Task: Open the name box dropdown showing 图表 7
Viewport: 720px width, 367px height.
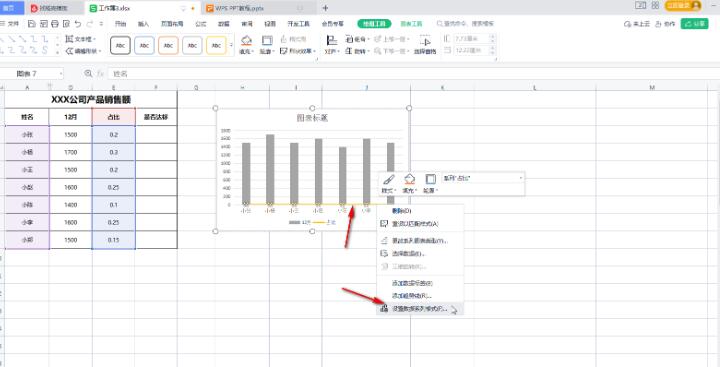Action: (x=61, y=73)
